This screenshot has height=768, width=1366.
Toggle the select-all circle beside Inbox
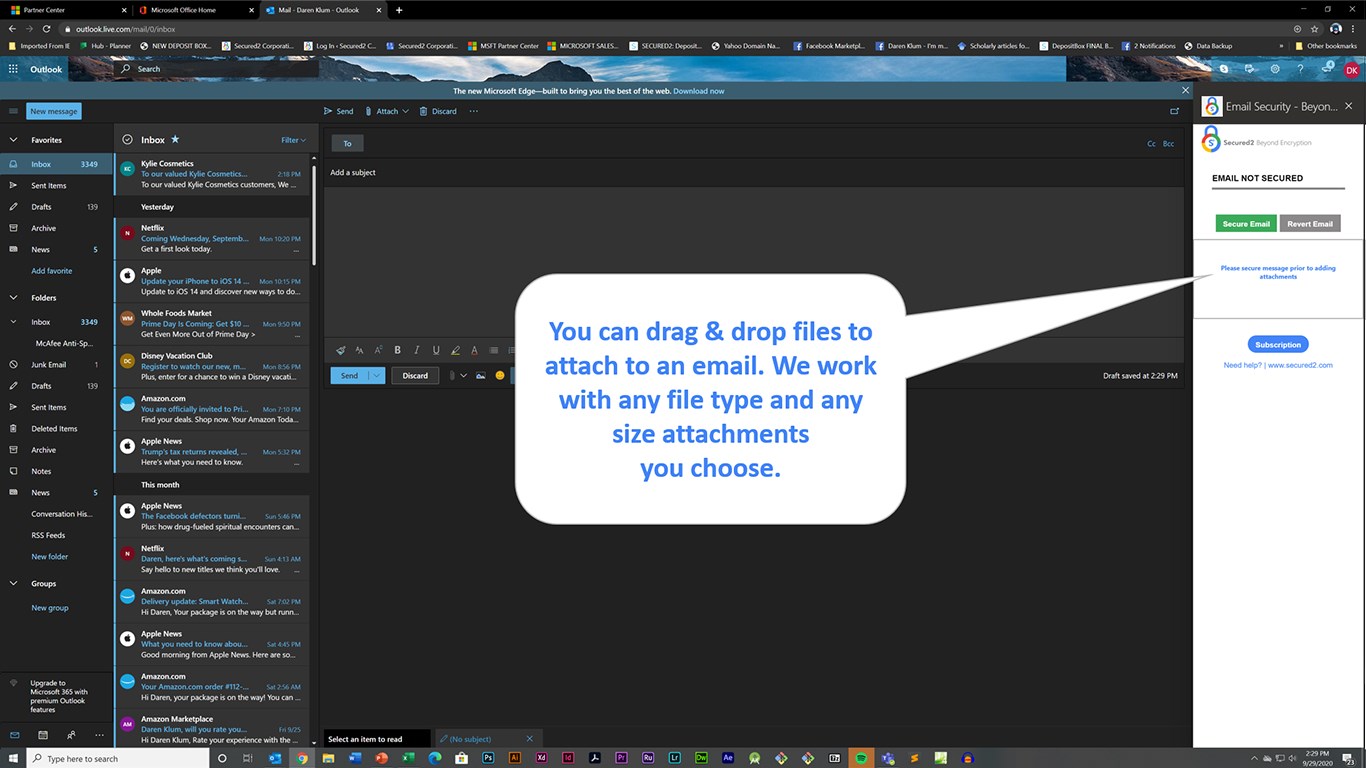coord(127,140)
